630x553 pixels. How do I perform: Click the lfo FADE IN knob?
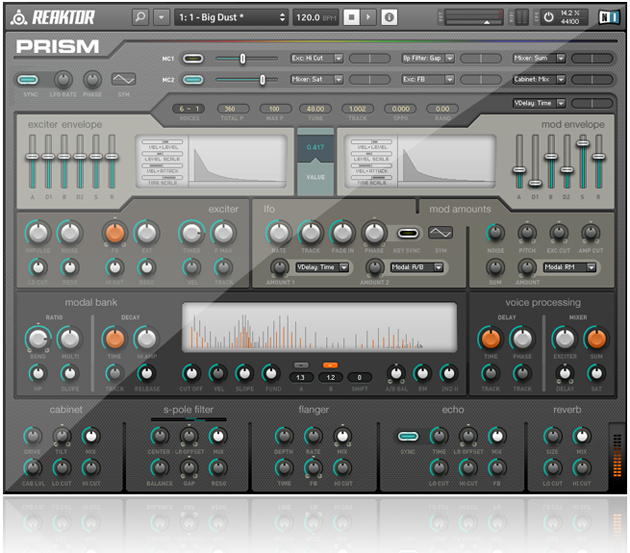(x=342, y=233)
